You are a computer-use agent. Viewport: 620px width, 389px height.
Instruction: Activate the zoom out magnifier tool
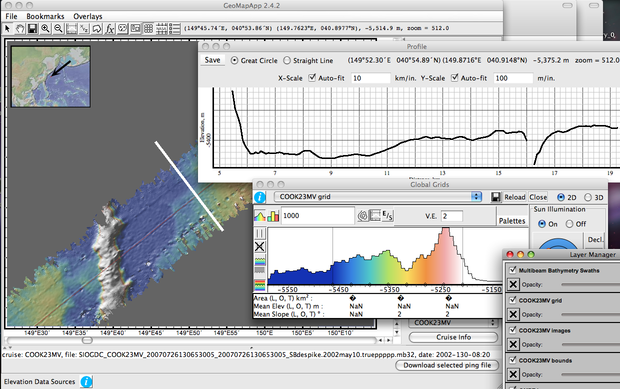coord(59,28)
